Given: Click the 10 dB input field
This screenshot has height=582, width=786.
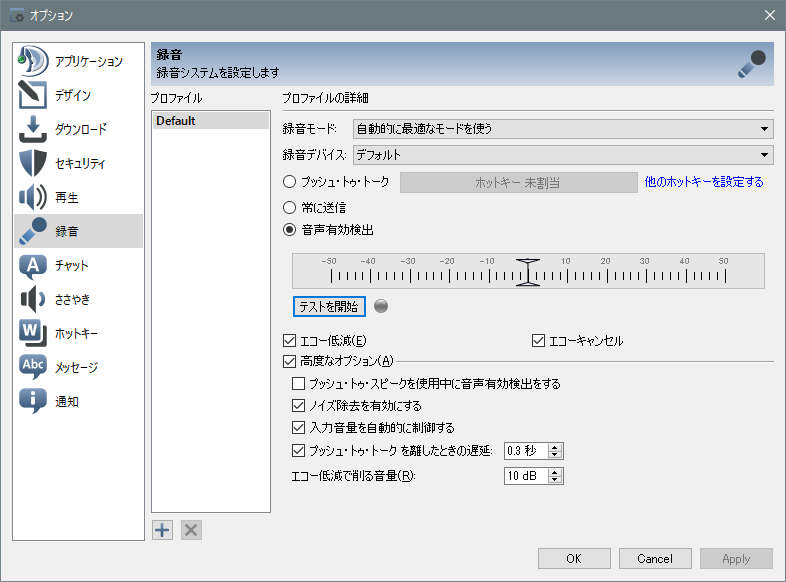Looking at the screenshot, I should (x=526, y=476).
